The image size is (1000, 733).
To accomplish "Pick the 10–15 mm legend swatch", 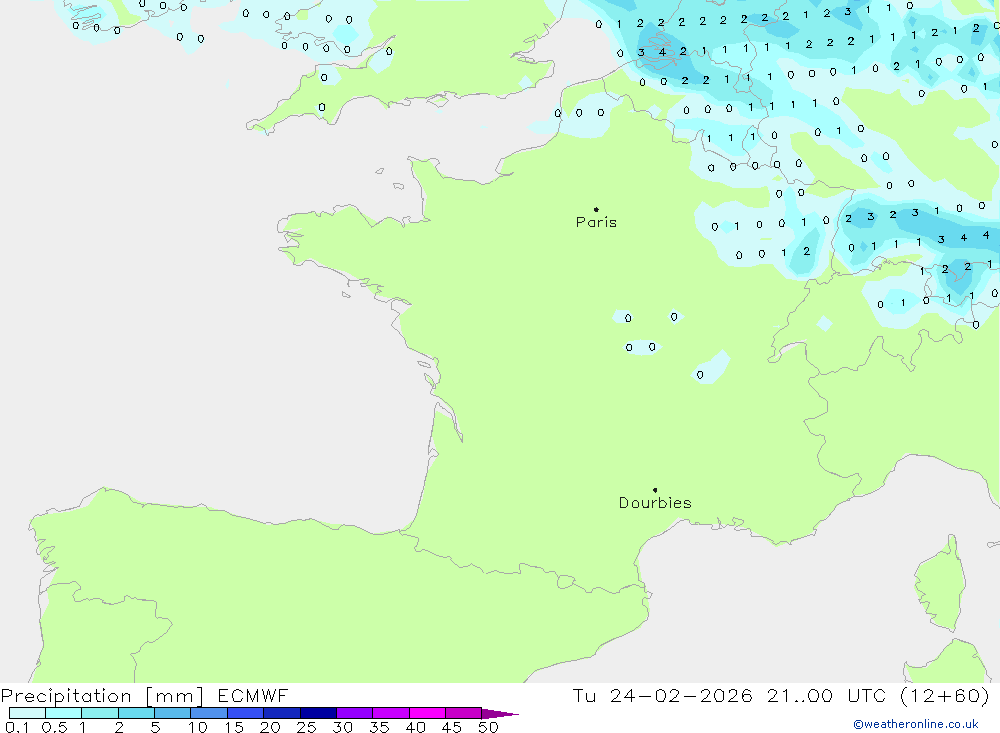I will pos(209,713).
